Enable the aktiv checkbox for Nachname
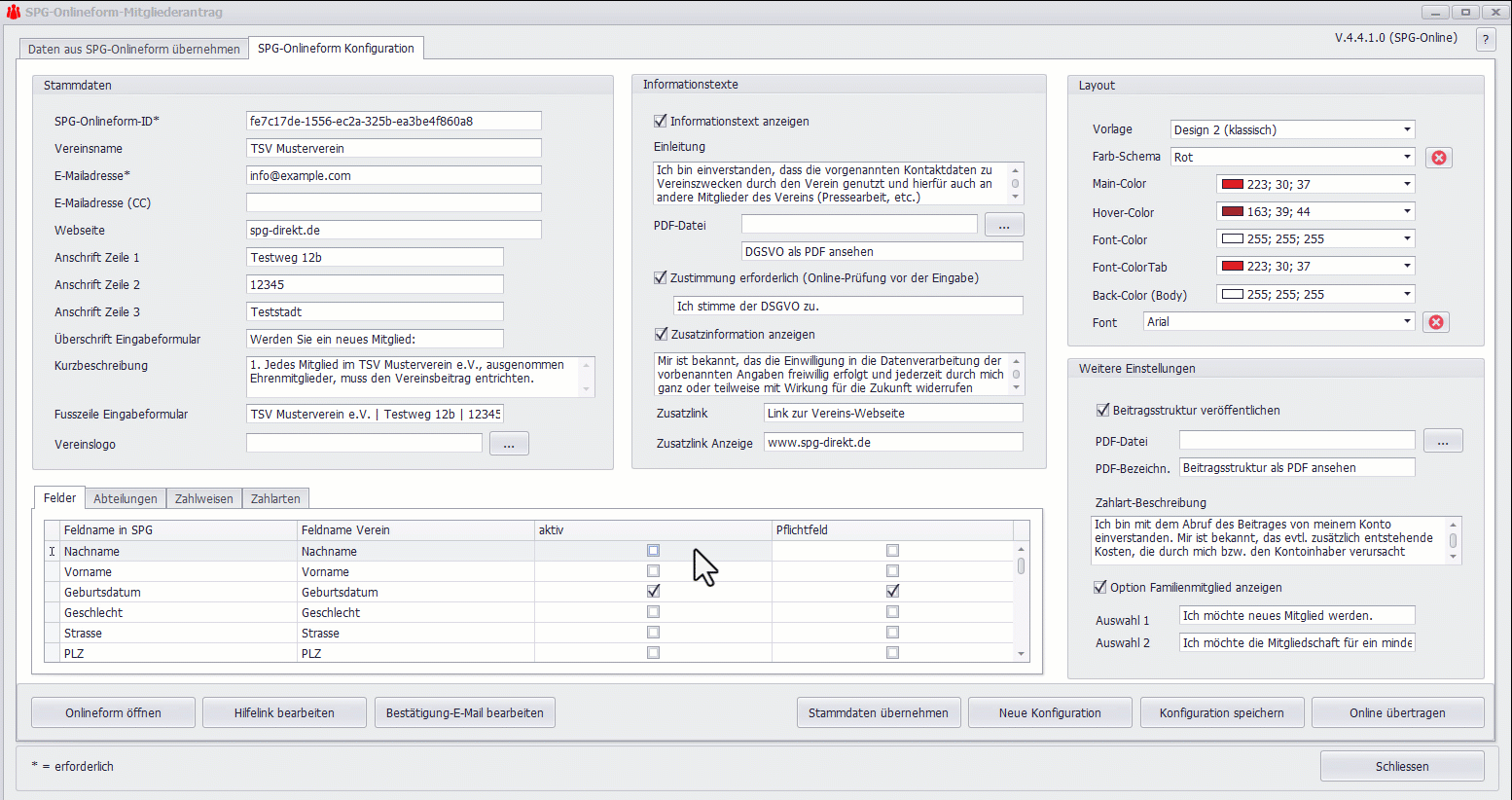This screenshot has height=800, width=1512. [x=653, y=551]
